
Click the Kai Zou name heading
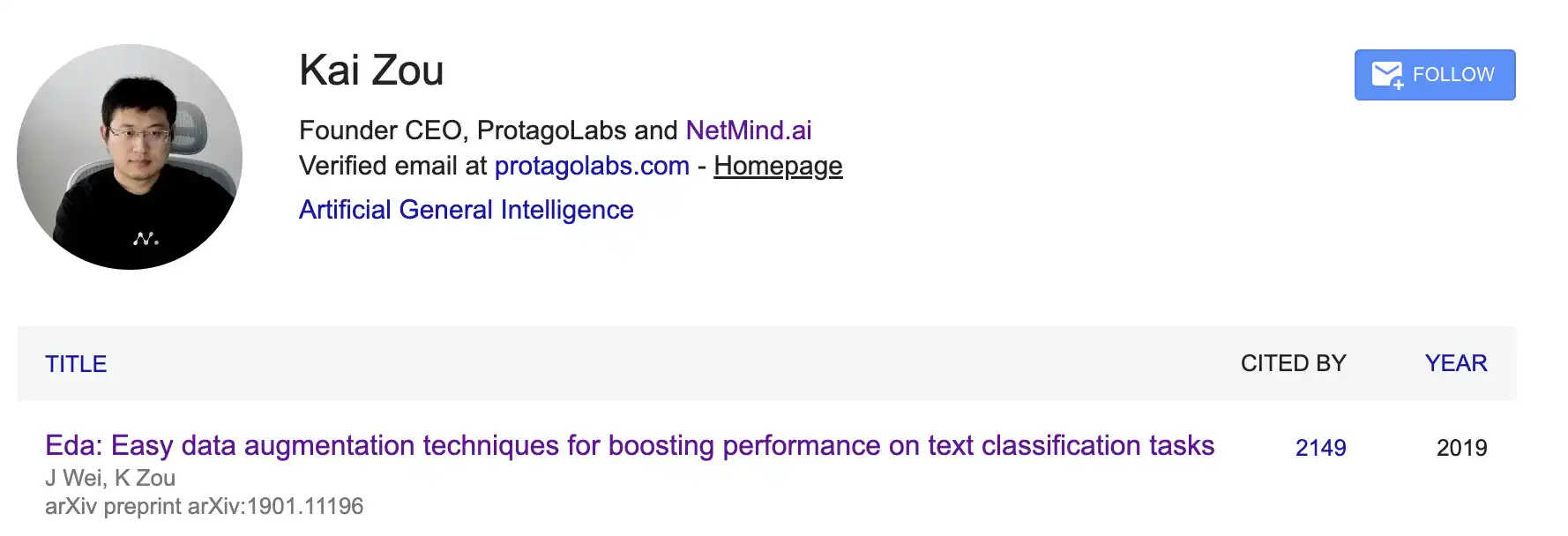[371, 71]
